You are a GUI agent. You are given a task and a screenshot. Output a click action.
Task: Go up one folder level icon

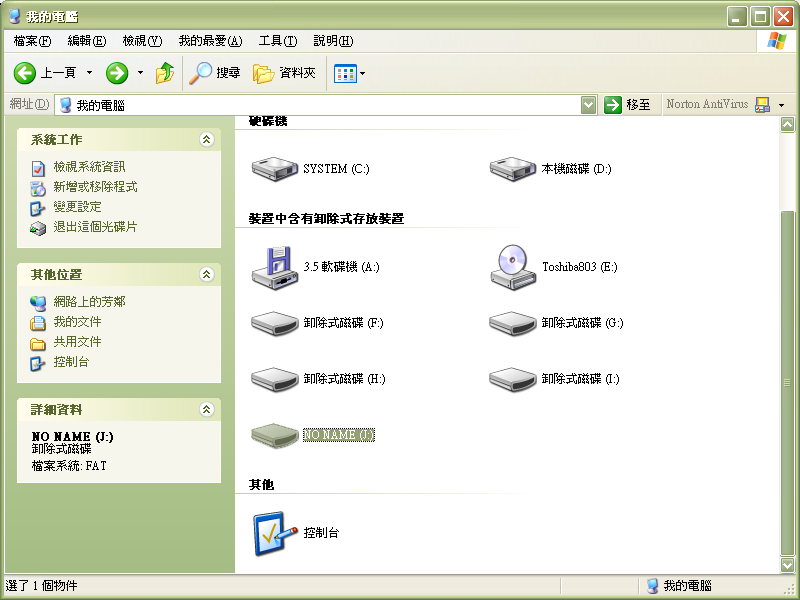point(165,73)
